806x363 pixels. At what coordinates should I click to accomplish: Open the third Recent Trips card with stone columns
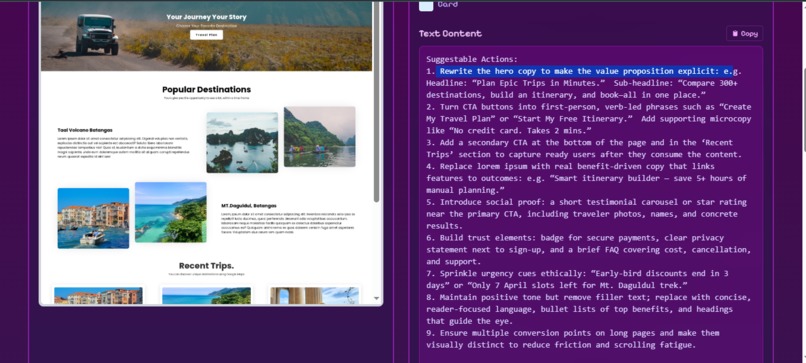click(314, 295)
